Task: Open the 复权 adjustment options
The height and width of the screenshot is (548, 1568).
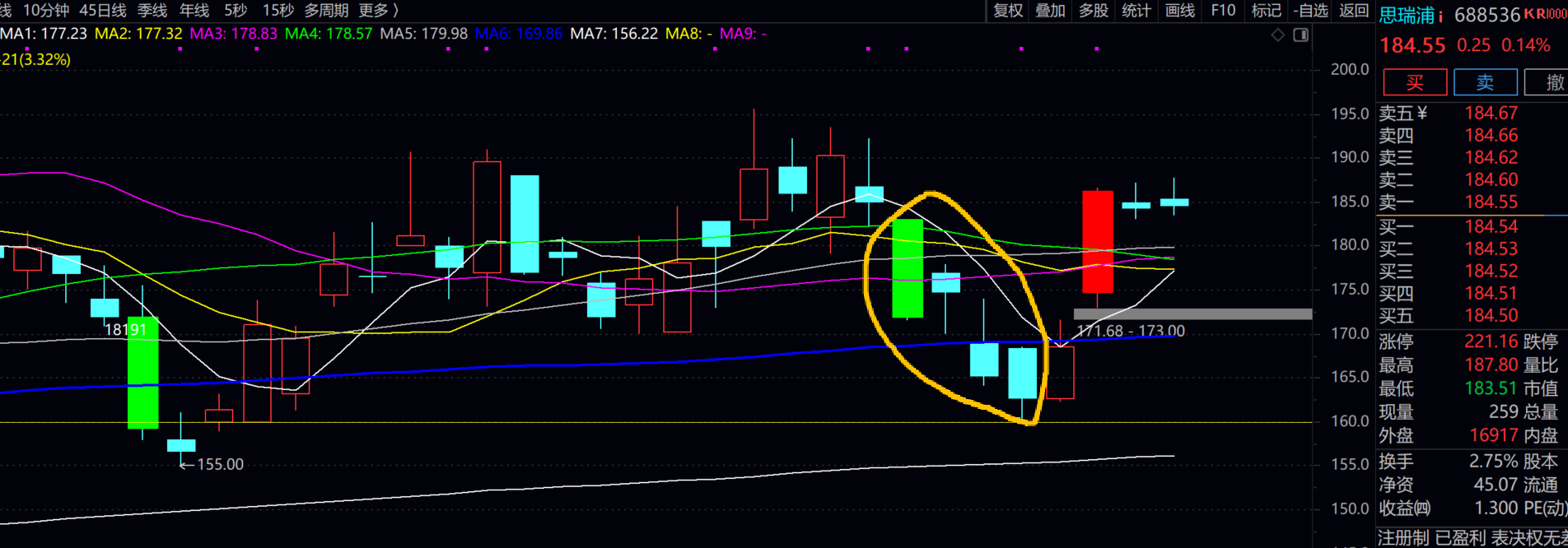Action: click(1008, 11)
